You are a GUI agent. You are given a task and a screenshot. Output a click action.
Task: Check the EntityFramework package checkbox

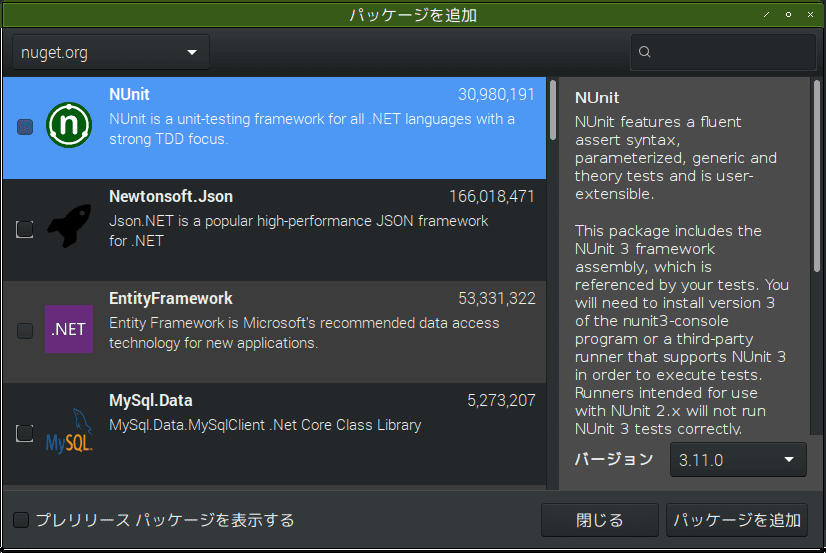(x=25, y=331)
